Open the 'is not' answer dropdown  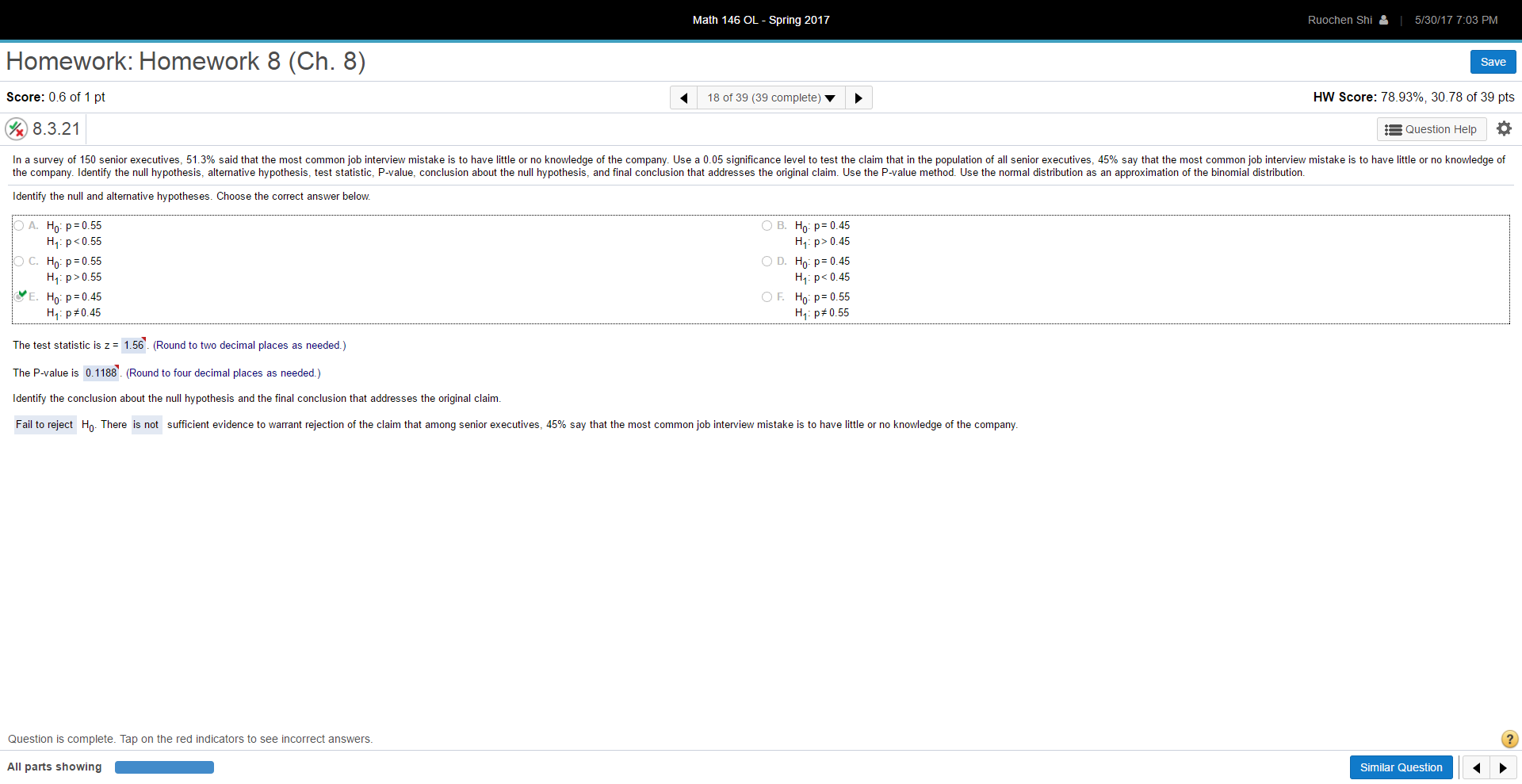[x=146, y=424]
